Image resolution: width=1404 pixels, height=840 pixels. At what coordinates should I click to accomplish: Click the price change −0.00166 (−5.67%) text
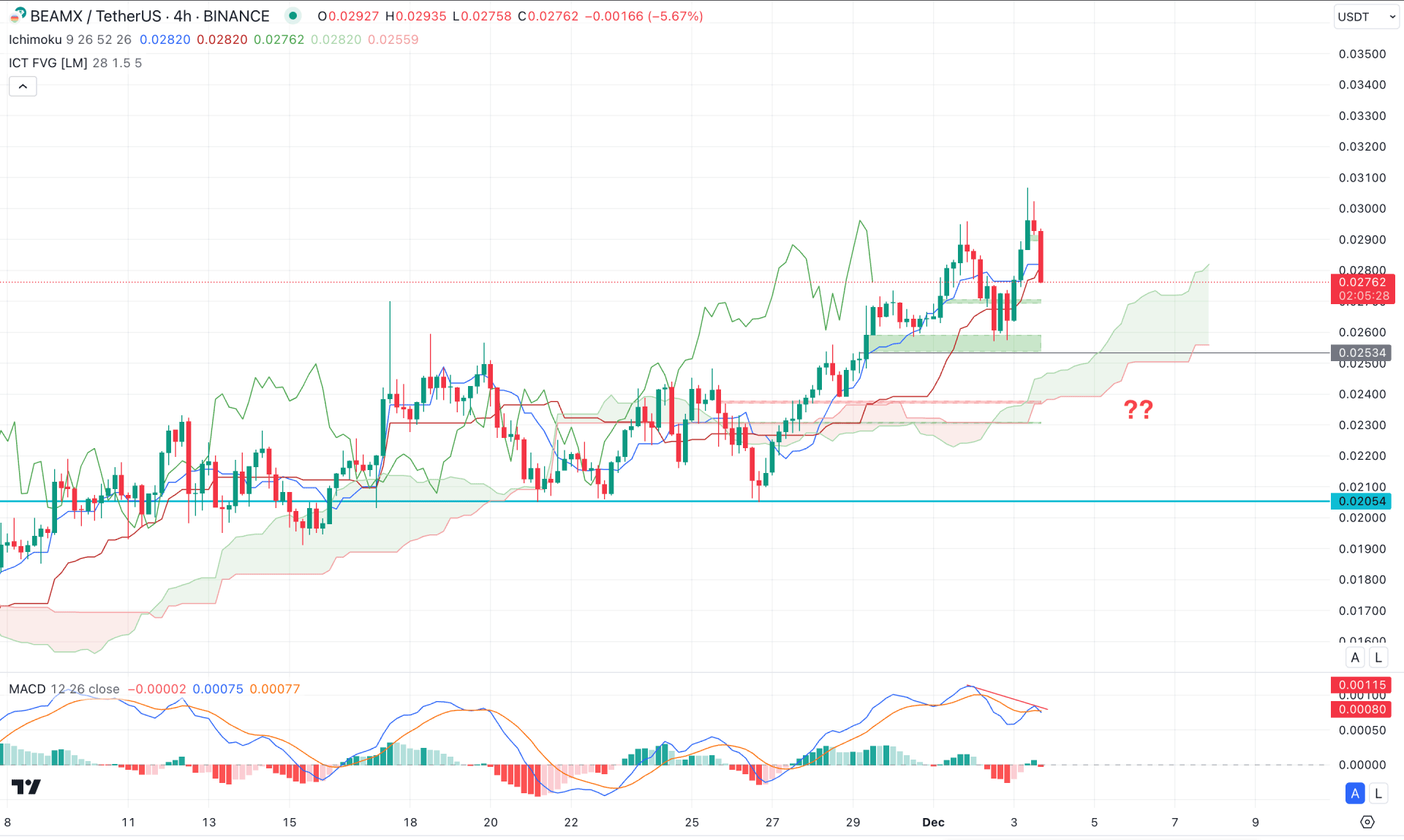click(644, 16)
